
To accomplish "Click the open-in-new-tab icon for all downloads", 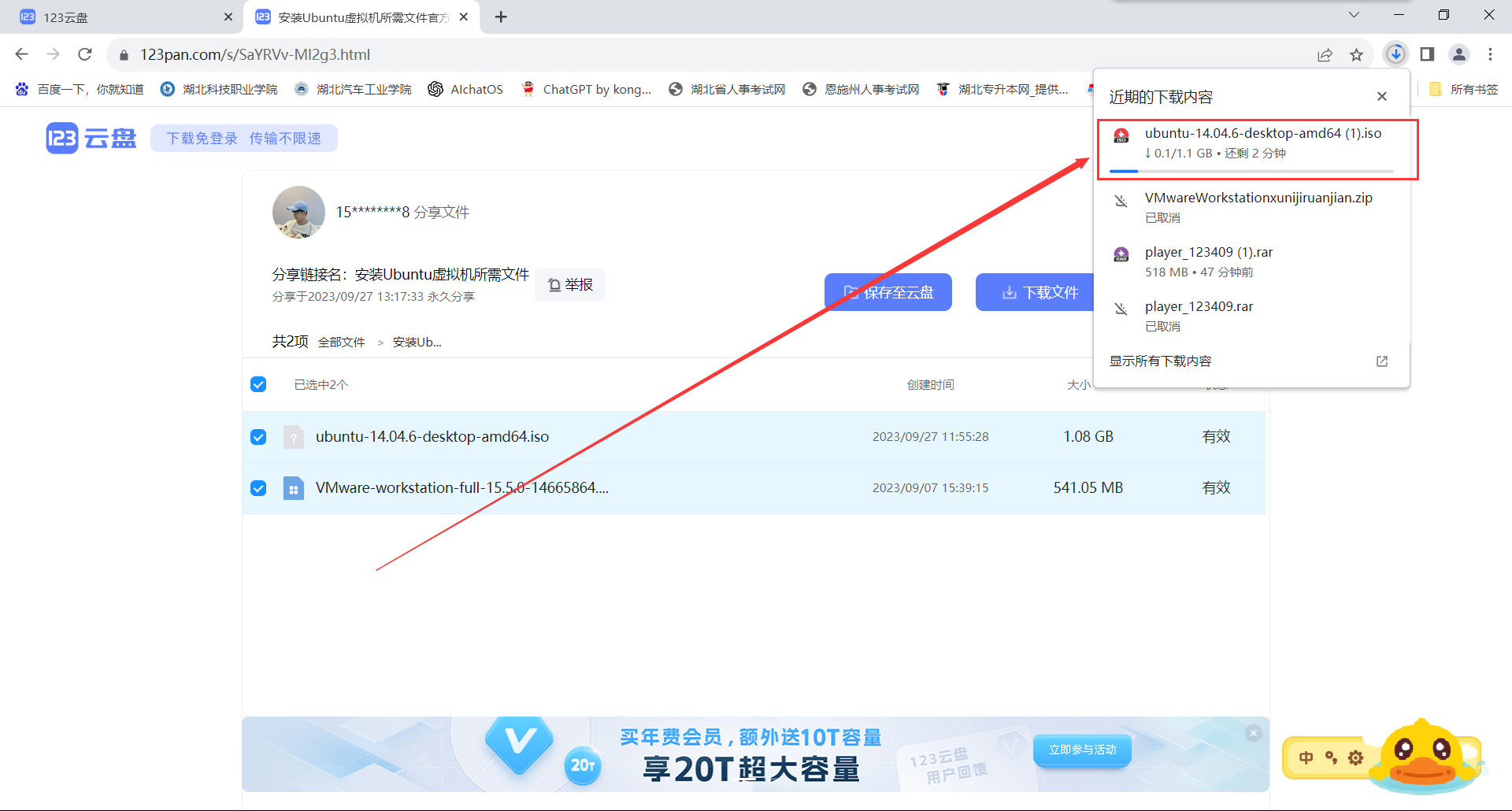I will coord(1382,361).
